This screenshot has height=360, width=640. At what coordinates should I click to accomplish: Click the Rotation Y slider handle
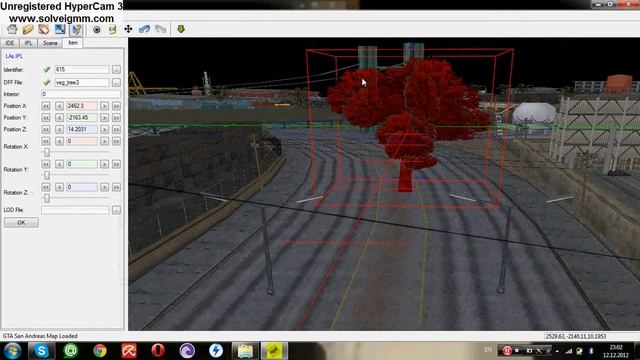[47, 175]
